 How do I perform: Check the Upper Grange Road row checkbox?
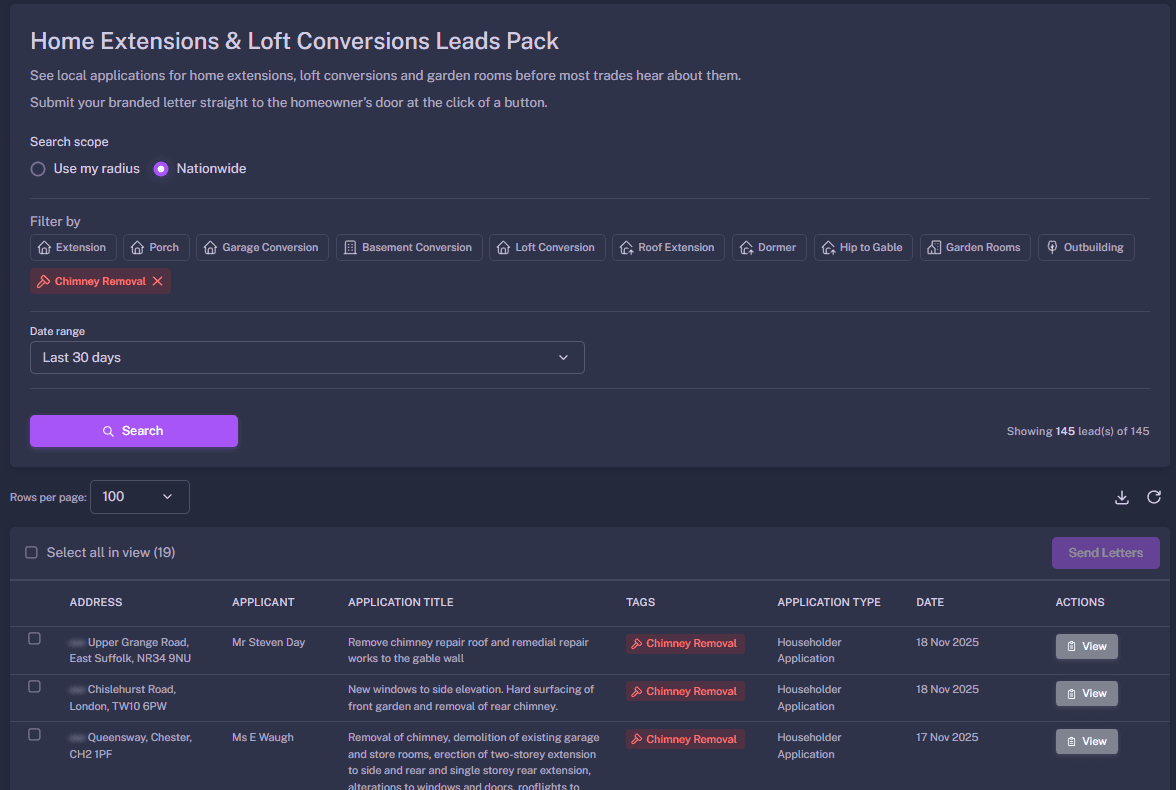(x=34, y=638)
